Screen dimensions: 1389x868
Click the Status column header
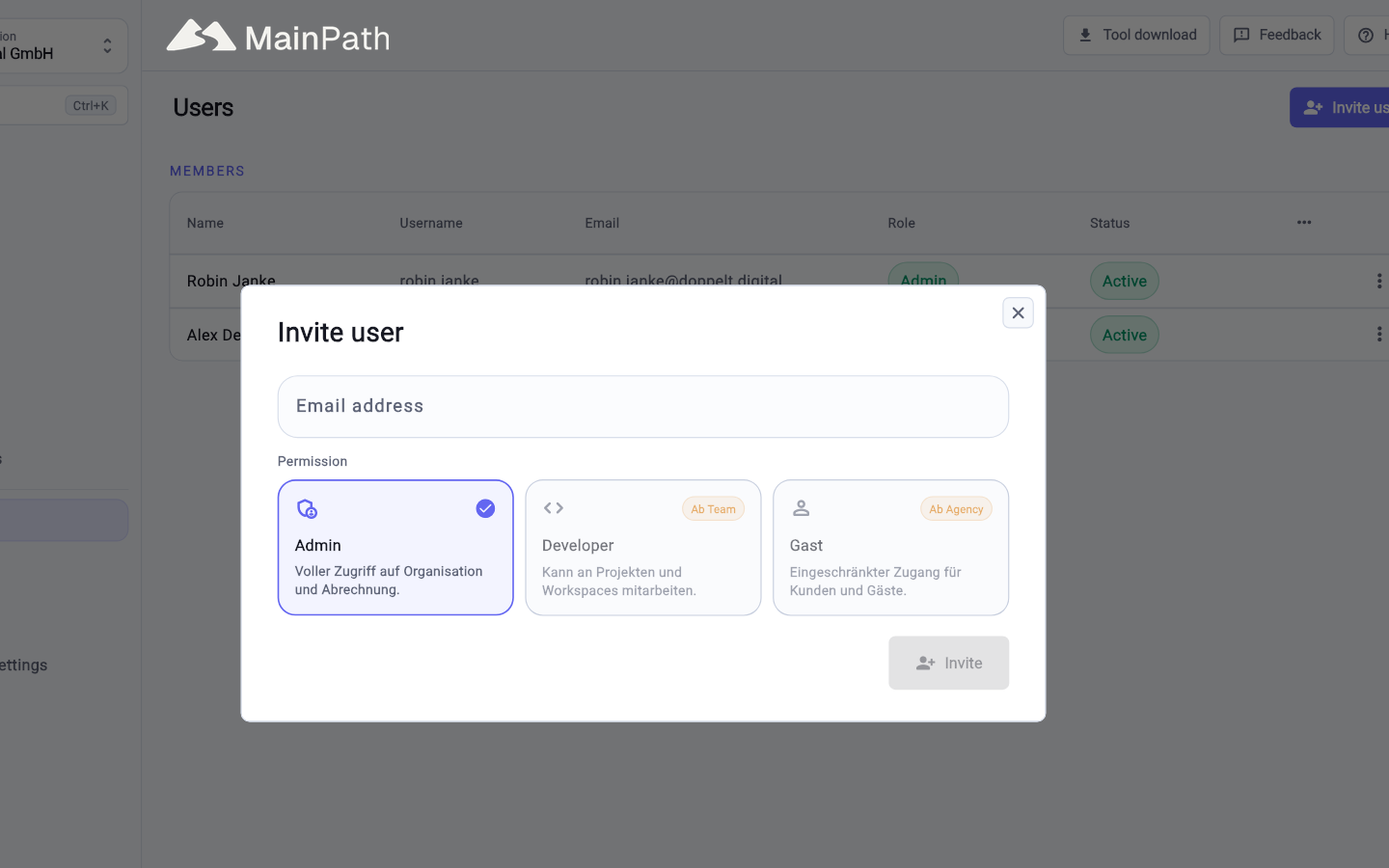[1110, 223]
